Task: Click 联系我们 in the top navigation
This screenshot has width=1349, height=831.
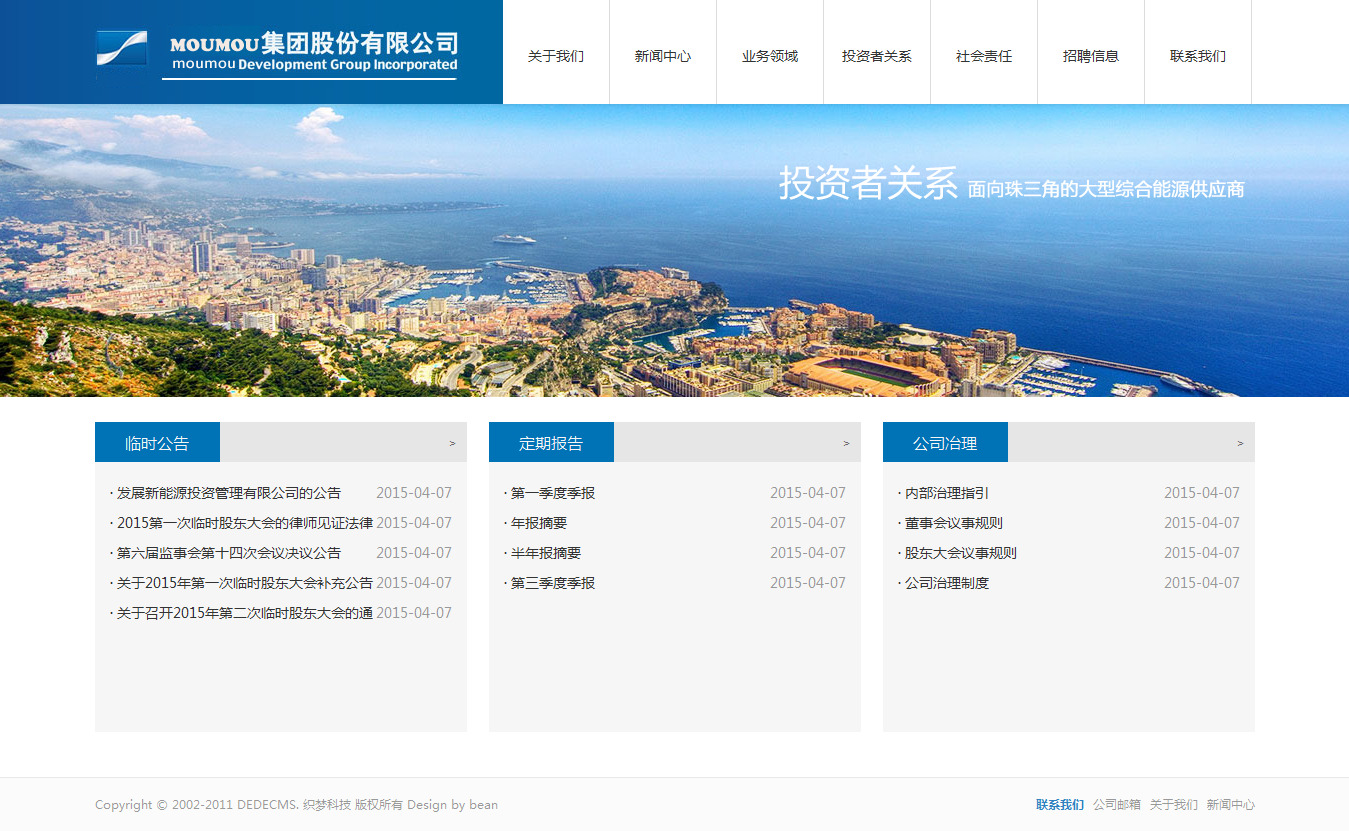Action: pos(1198,56)
